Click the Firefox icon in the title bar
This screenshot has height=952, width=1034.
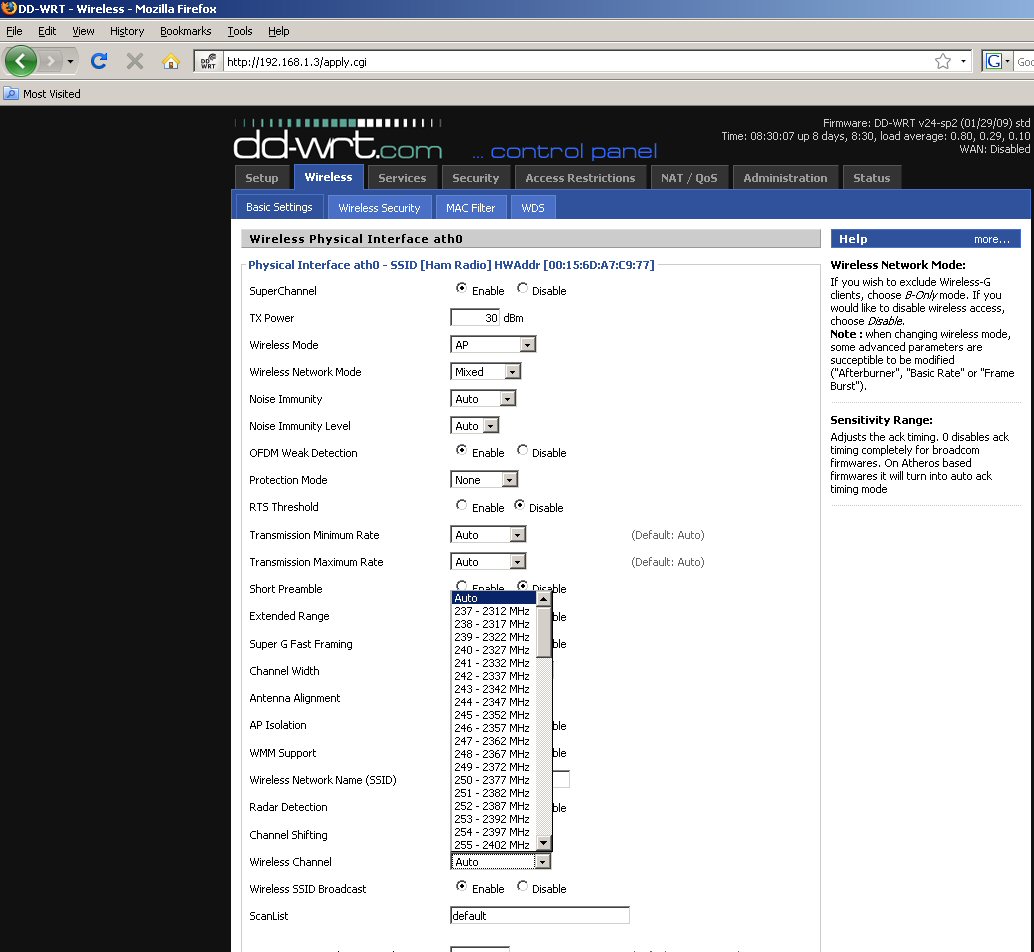pyautogui.click(x=9, y=9)
